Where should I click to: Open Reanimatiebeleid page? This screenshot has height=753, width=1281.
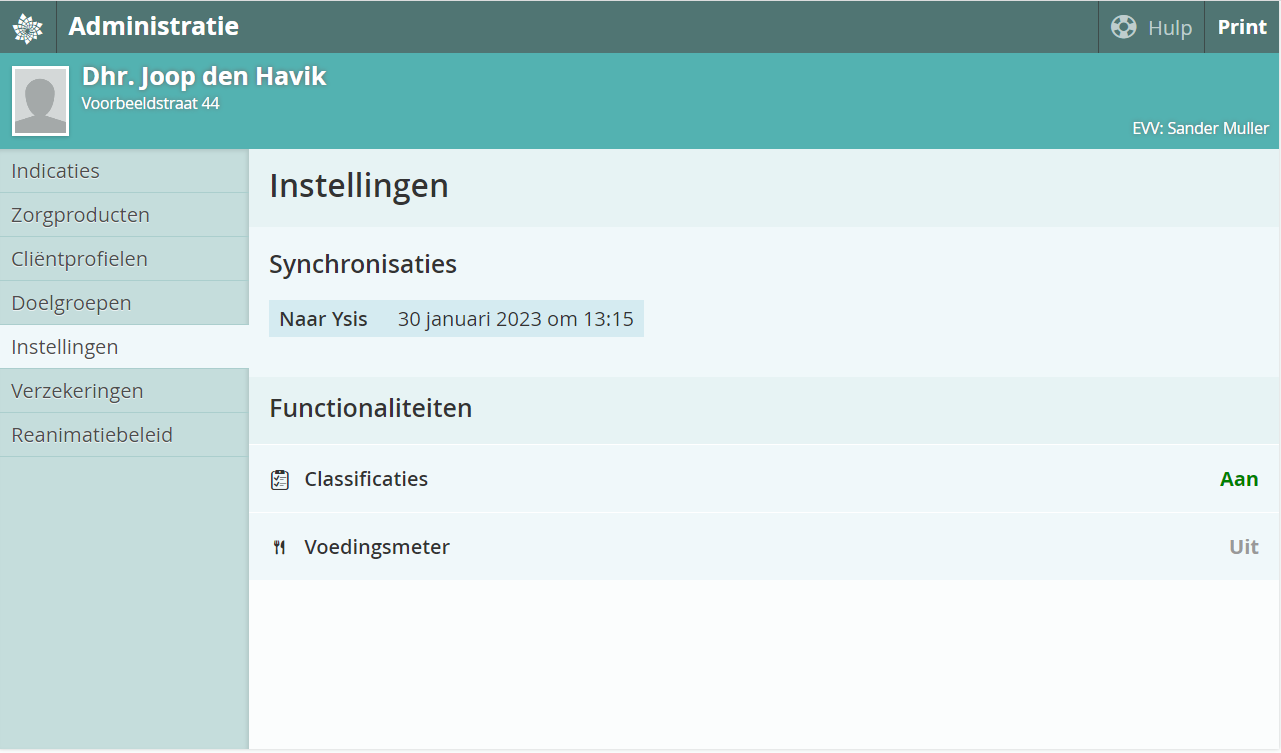[x=92, y=435]
